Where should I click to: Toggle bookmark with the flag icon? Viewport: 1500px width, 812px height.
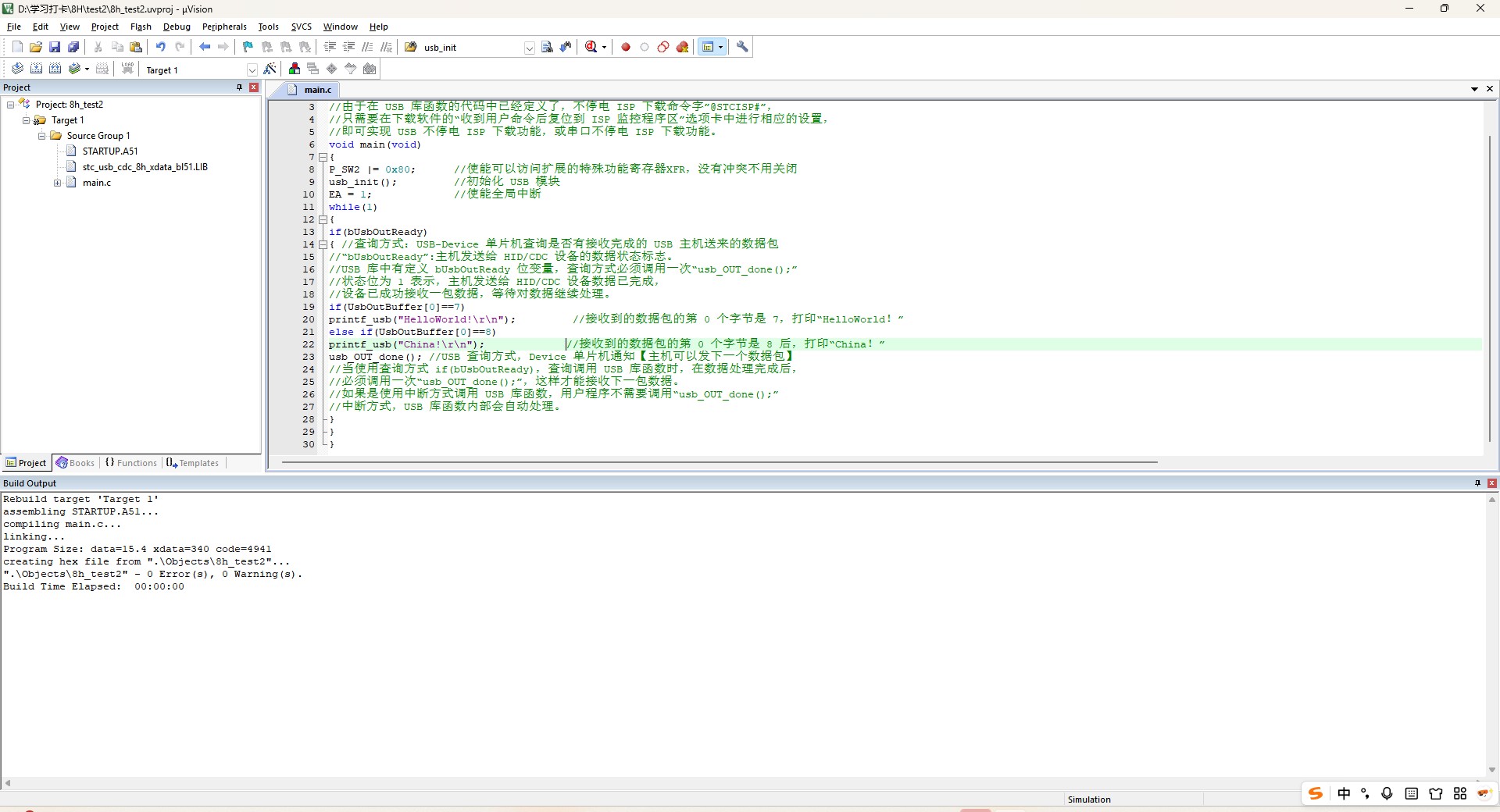coord(248,47)
